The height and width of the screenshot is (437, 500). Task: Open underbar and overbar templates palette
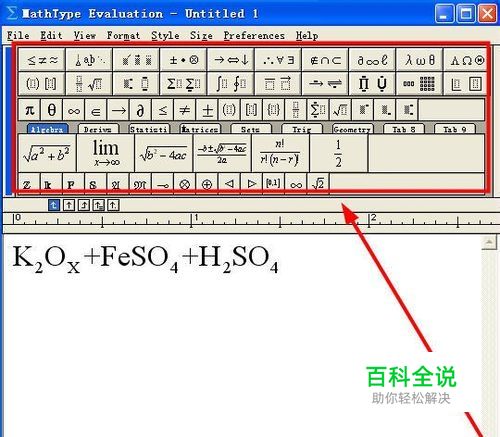click(278, 84)
